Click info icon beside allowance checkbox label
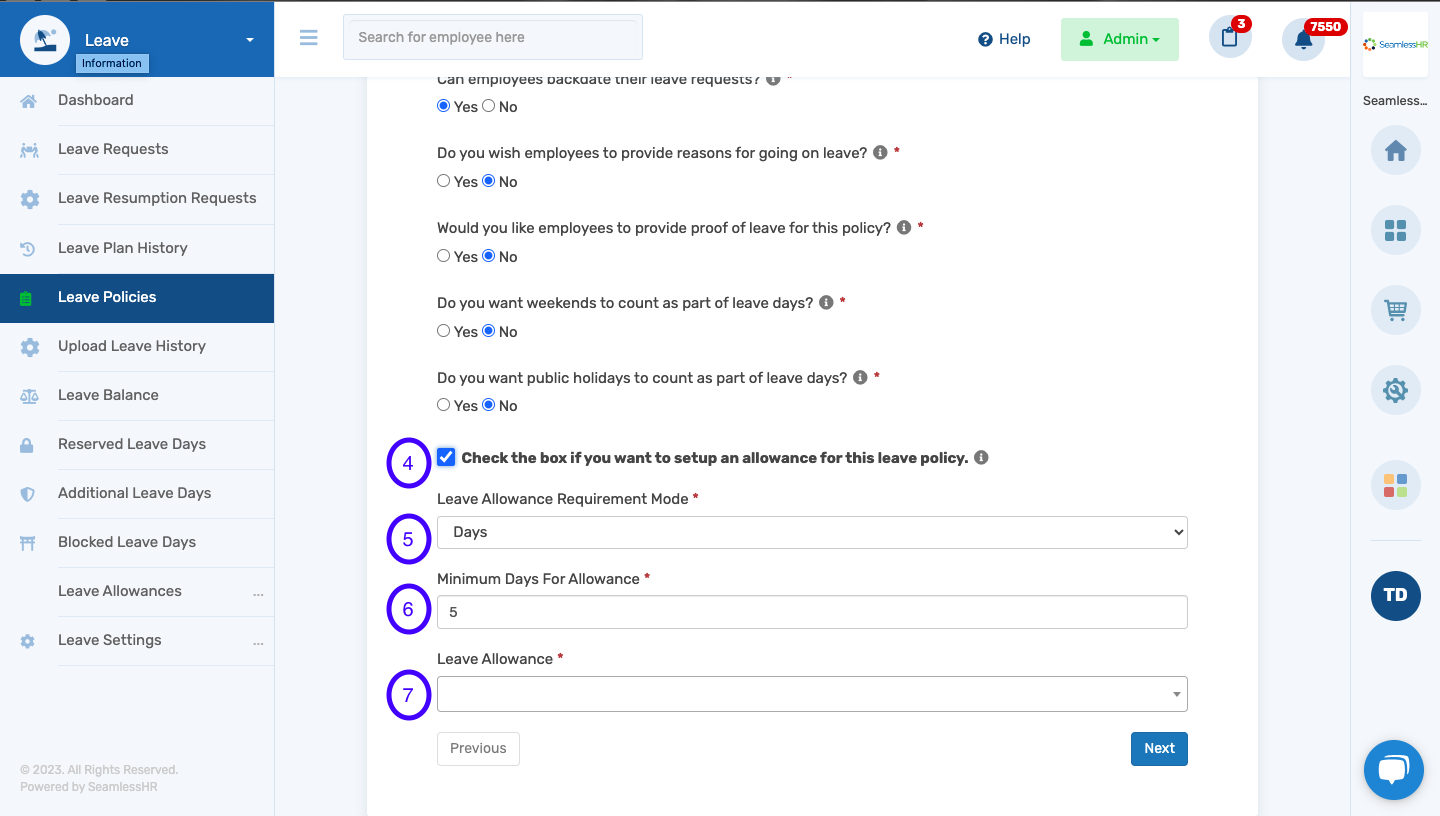The width and height of the screenshot is (1440, 816). click(981, 458)
